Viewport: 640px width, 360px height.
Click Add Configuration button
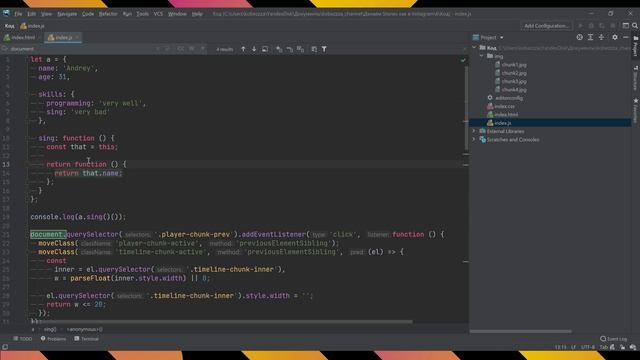(547, 26)
